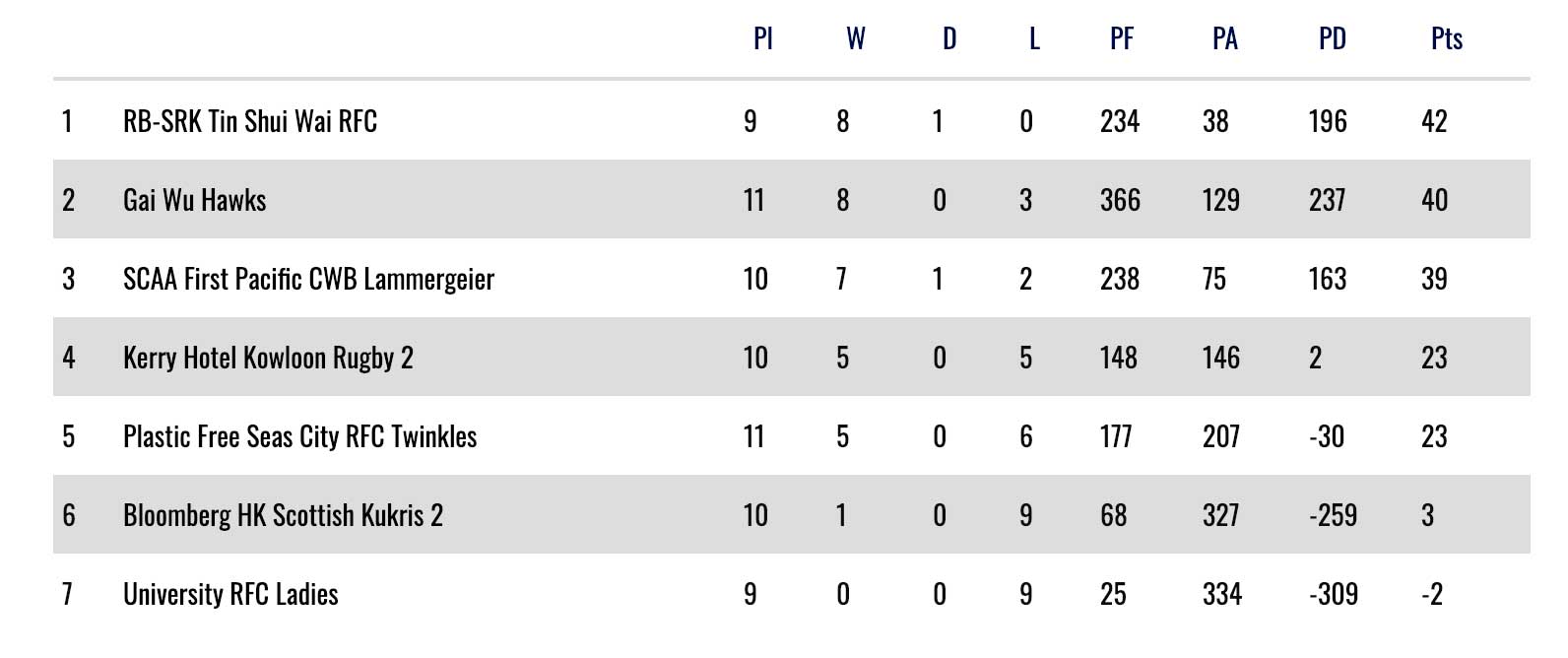Image resolution: width=1568 pixels, height=658 pixels.
Task: Click the PD column header
Action: click(x=1332, y=38)
